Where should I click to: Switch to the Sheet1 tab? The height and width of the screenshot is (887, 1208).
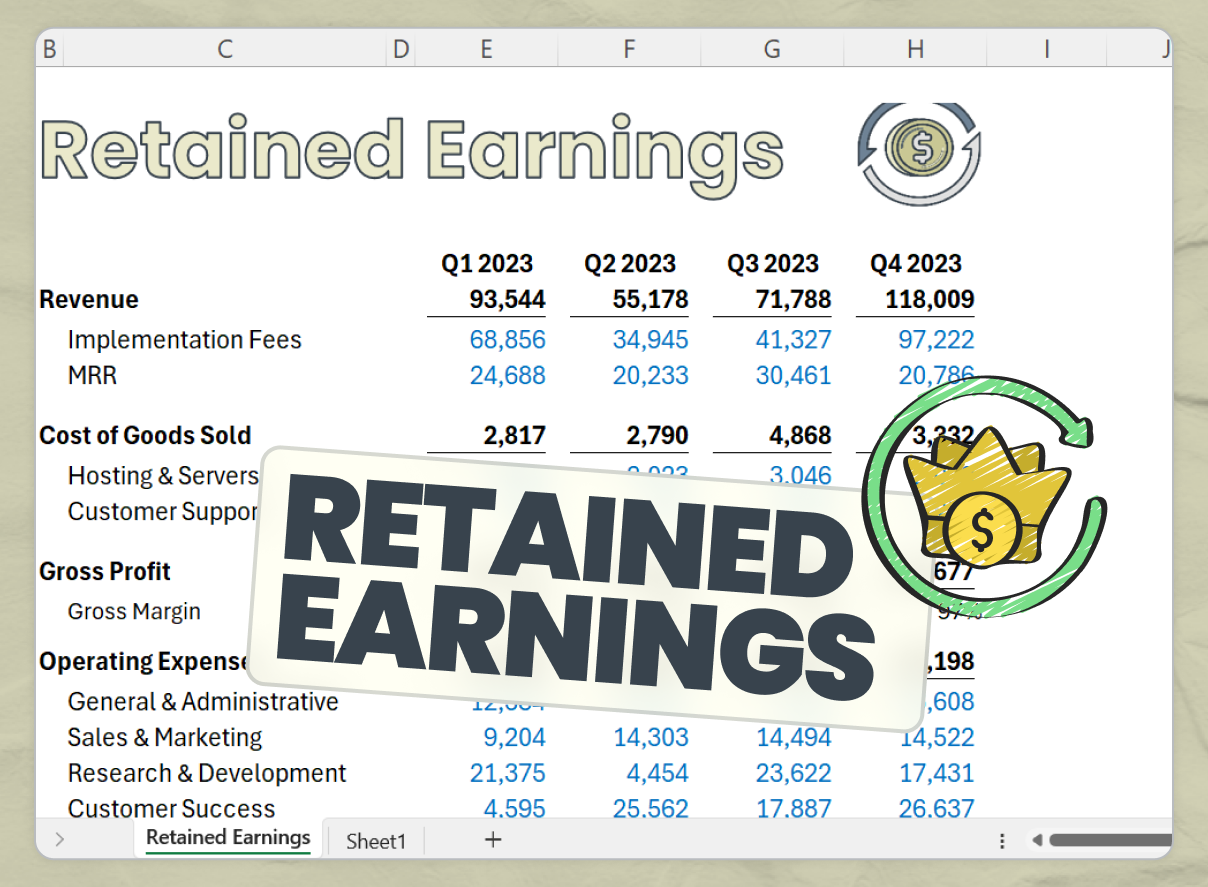(375, 840)
